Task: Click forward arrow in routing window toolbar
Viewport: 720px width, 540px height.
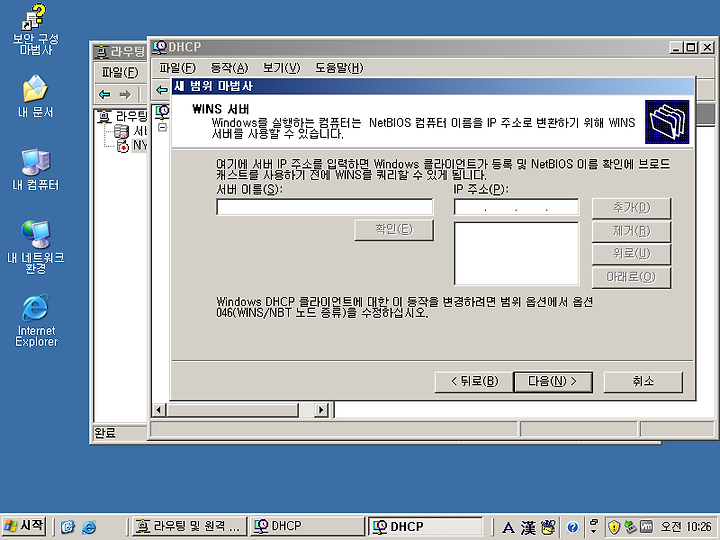Action: 125,95
